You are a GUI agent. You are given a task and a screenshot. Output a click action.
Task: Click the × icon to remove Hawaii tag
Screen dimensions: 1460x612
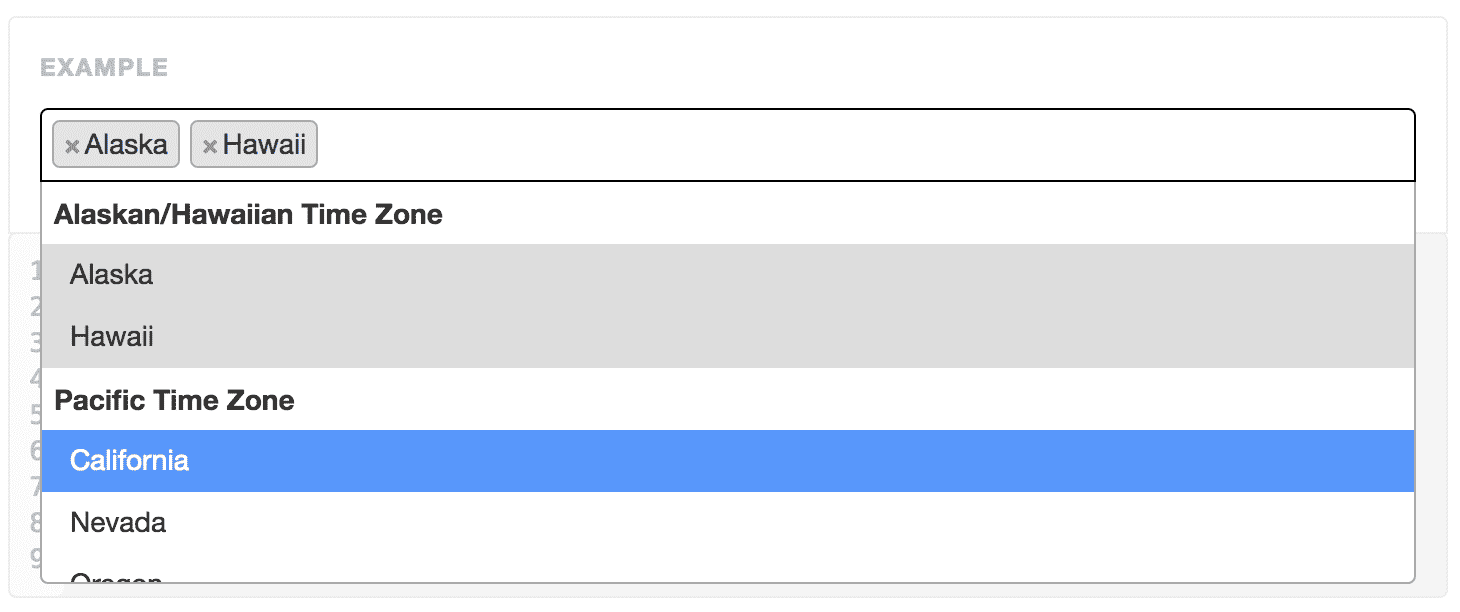click(x=209, y=145)
